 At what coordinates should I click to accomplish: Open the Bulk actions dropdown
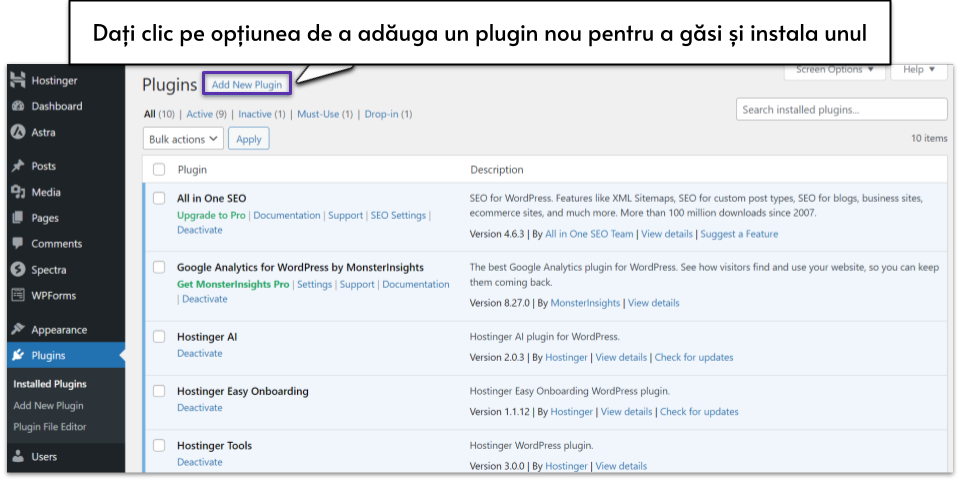[184, 140]
